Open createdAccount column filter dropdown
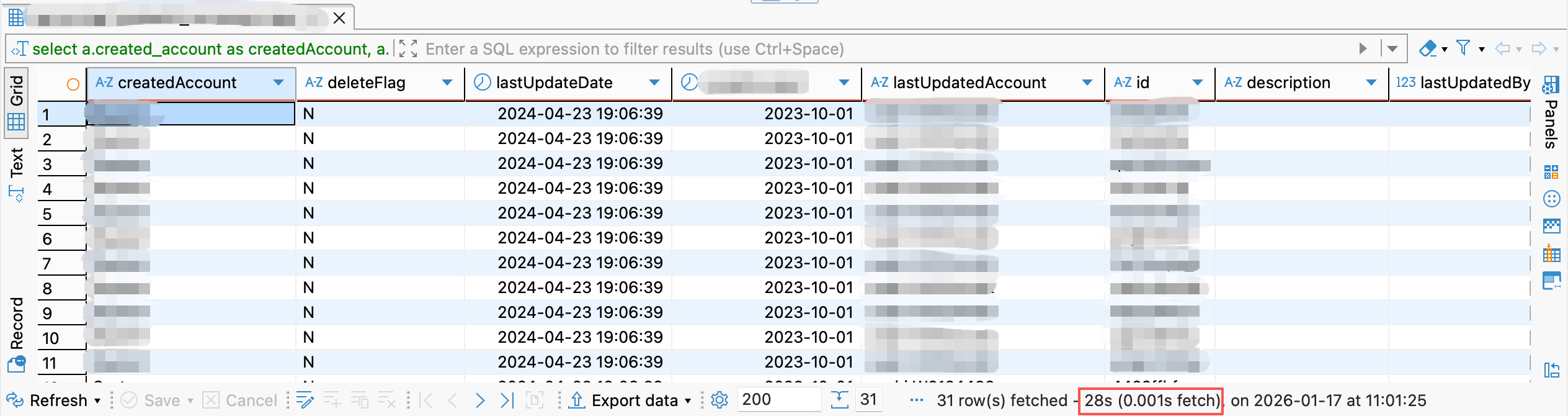This screenshot has height=416, width=1568. point(278,83)
